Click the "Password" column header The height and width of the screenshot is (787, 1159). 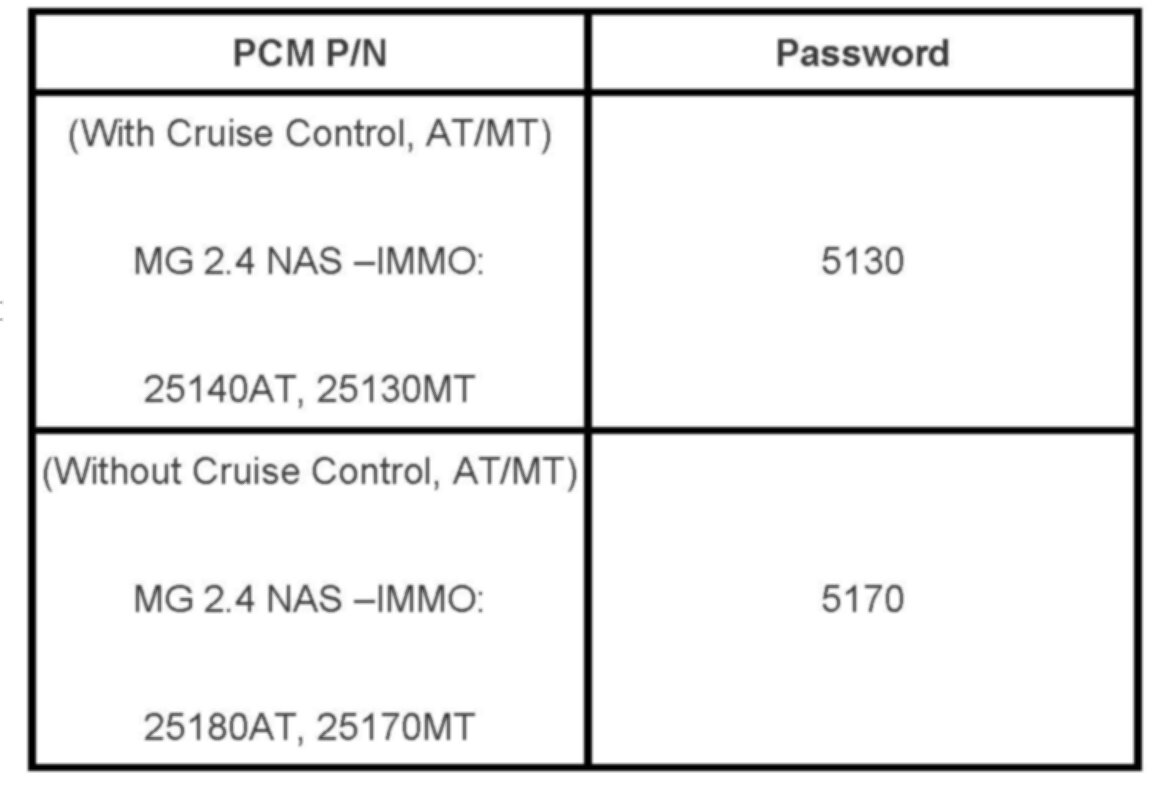point(862,53)
